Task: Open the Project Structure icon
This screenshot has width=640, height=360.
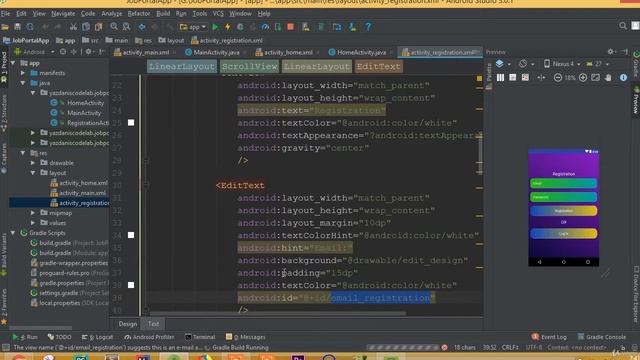Action: (x=337, y=27)
